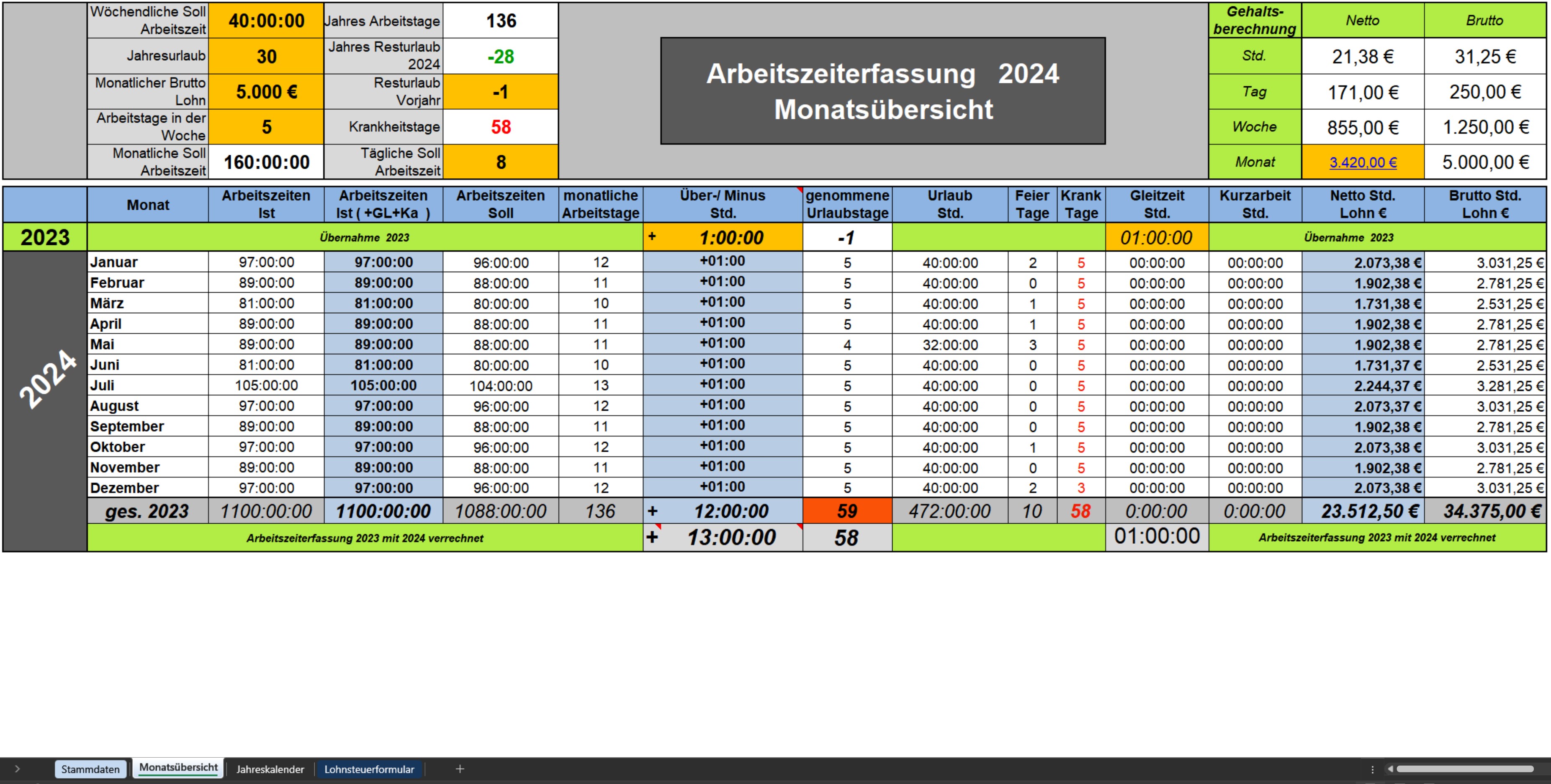Screen dimensions: 1551x784
Task: Click the three-dot tab bar resize handle
Action: click(x=1372, y=769)
